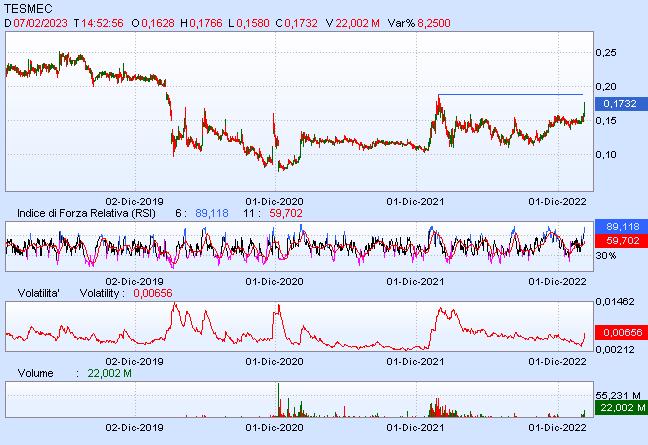This screenshot has height=445, width=648.
Task: Click the RSI 6-period value 89,118 in title
Action: (x=212, y=213)
